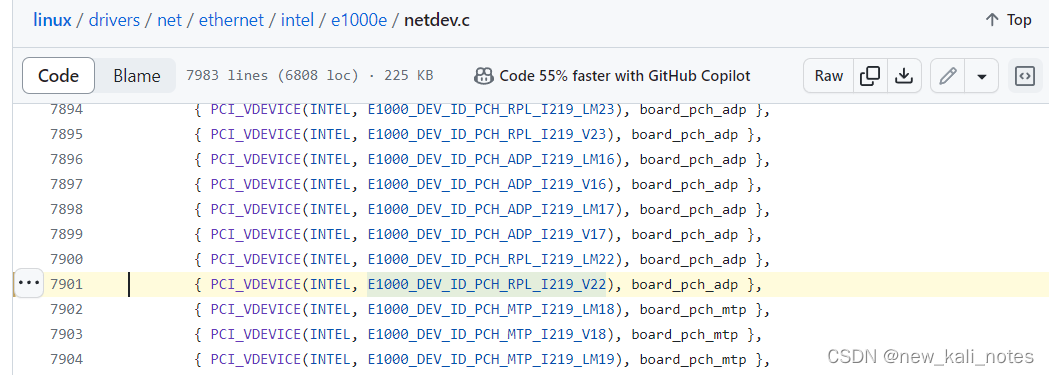Image resolution: width=1049 pixels, height=375 pixels.
Task: Switch to Code view tab
Action: 58,76
